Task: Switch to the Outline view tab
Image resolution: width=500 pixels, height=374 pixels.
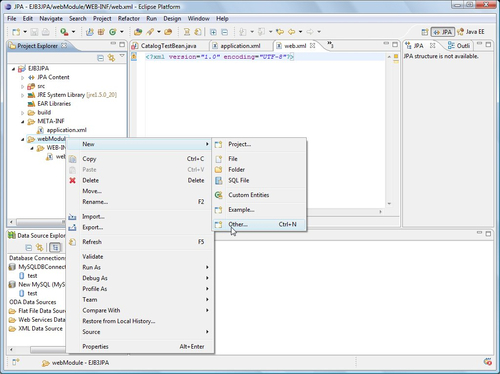Action: [x=459, y=46]
